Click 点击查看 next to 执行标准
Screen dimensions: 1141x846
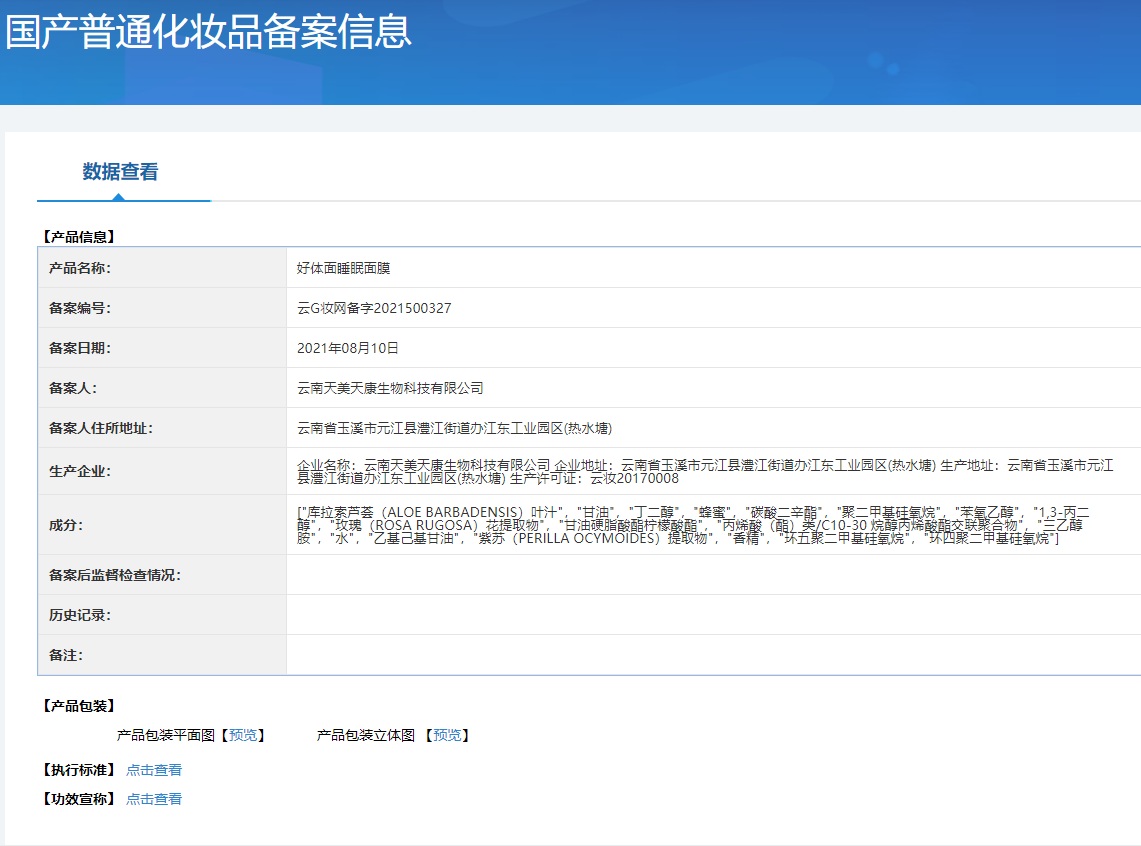154,770
